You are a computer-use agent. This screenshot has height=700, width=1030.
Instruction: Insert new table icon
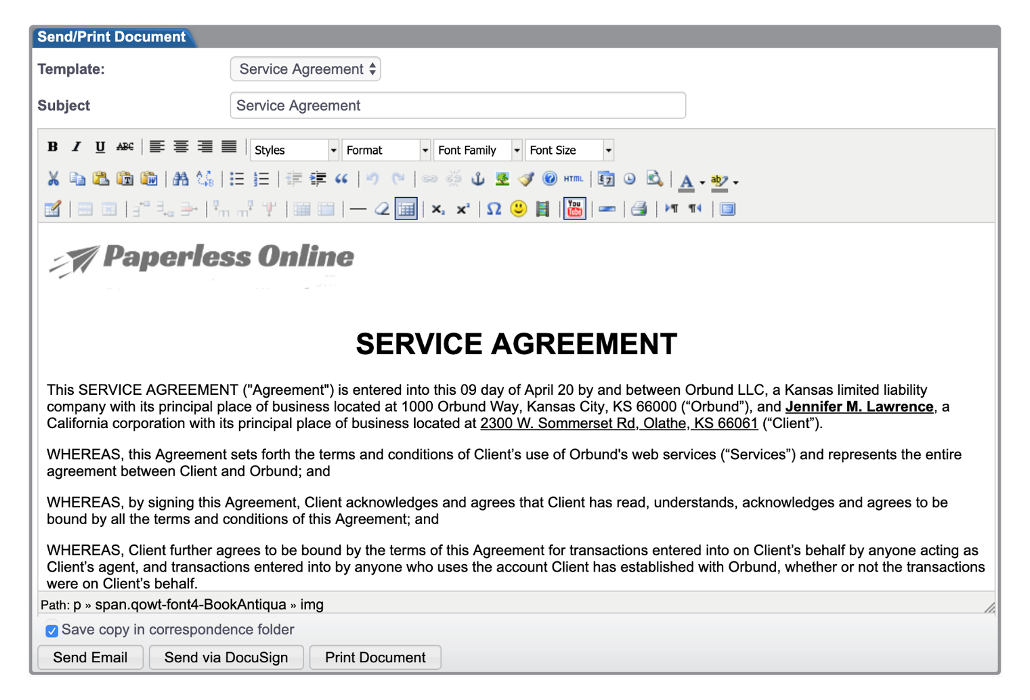53,209
